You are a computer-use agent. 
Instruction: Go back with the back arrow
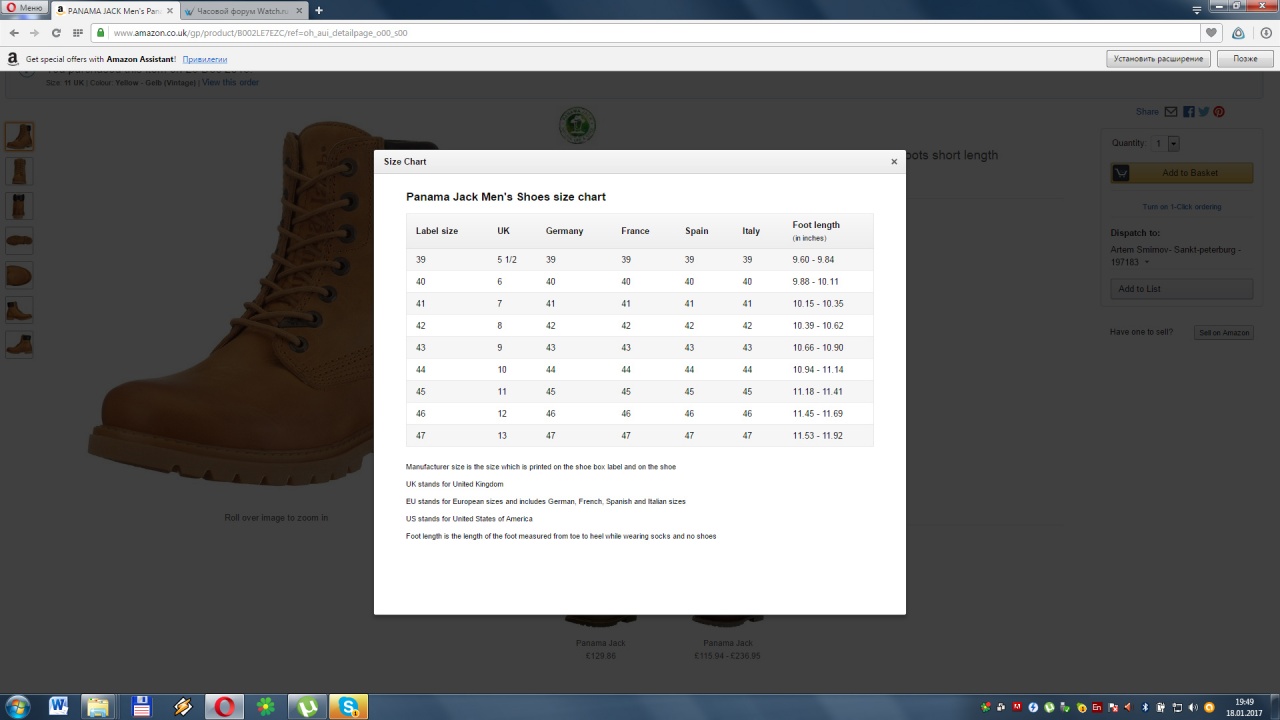pos(14,33)
